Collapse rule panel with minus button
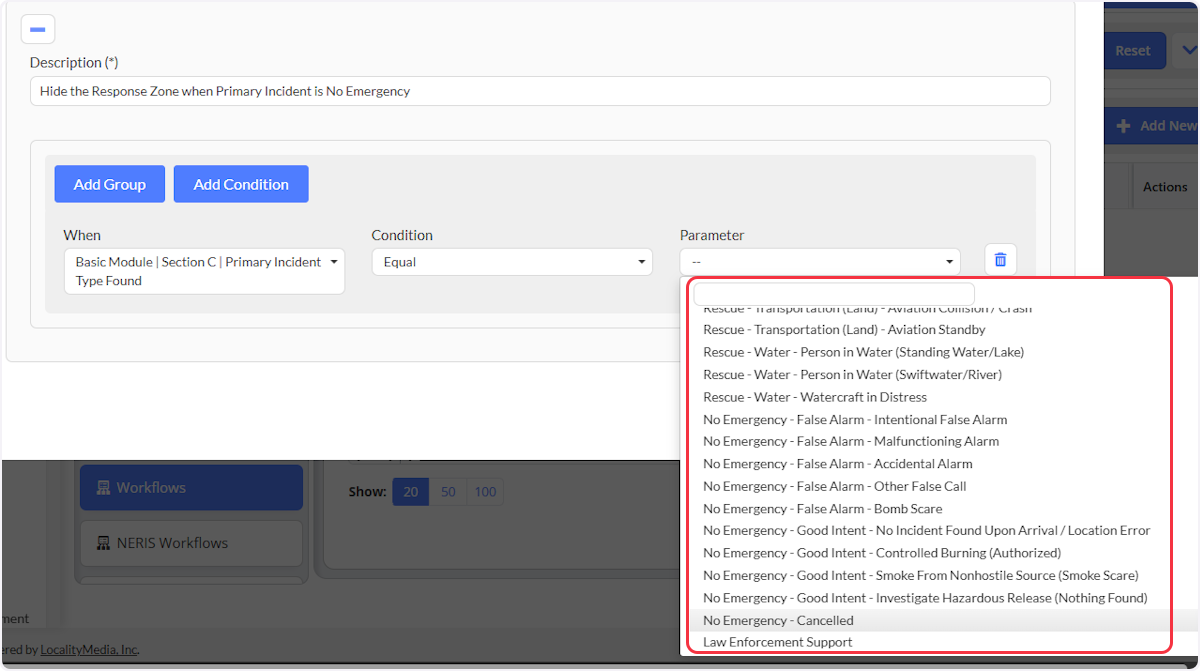Image resolution: width=1200 pixels, height=671 pixels. pyautogui.click(x=38, y=30)
